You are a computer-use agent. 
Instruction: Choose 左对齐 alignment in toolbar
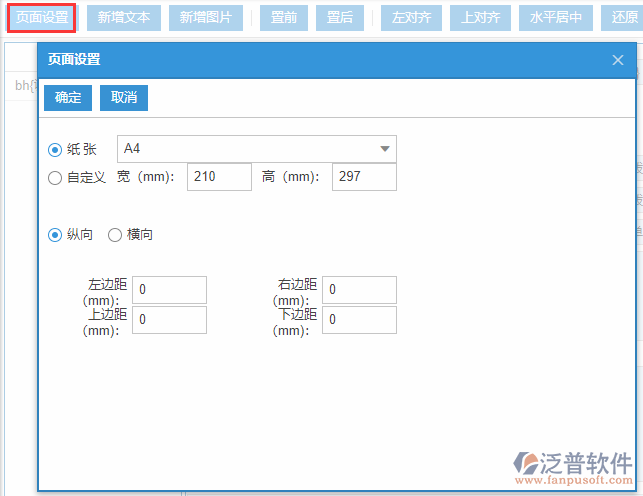[411, 17]
